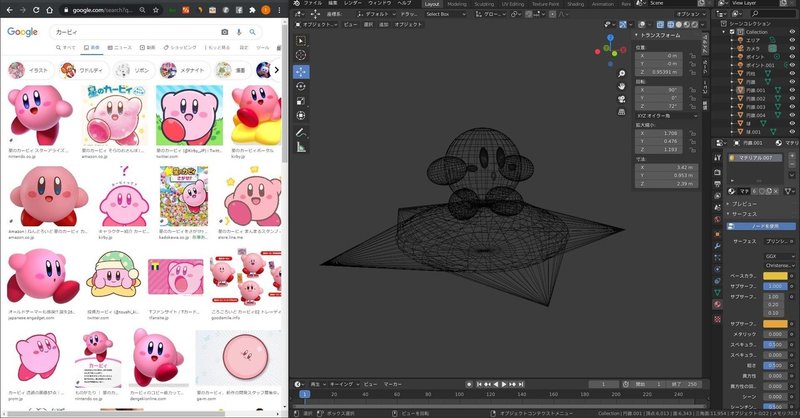Open Chrome extensions puzzle icon
This screenshot has width=800, height=418.
(x=252, y=10)
